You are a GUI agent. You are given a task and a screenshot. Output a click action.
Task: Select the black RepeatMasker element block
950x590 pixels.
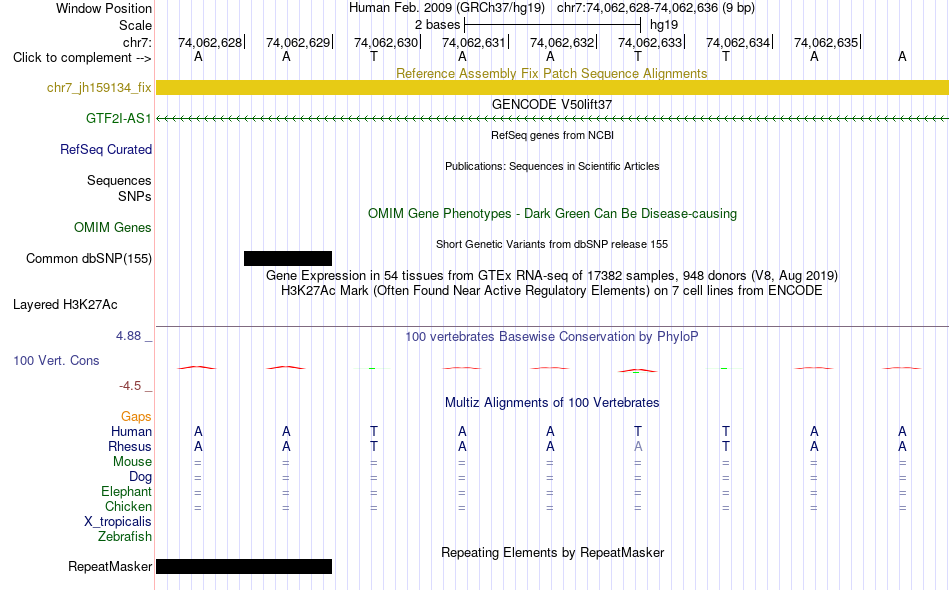[x=244, y=566]
